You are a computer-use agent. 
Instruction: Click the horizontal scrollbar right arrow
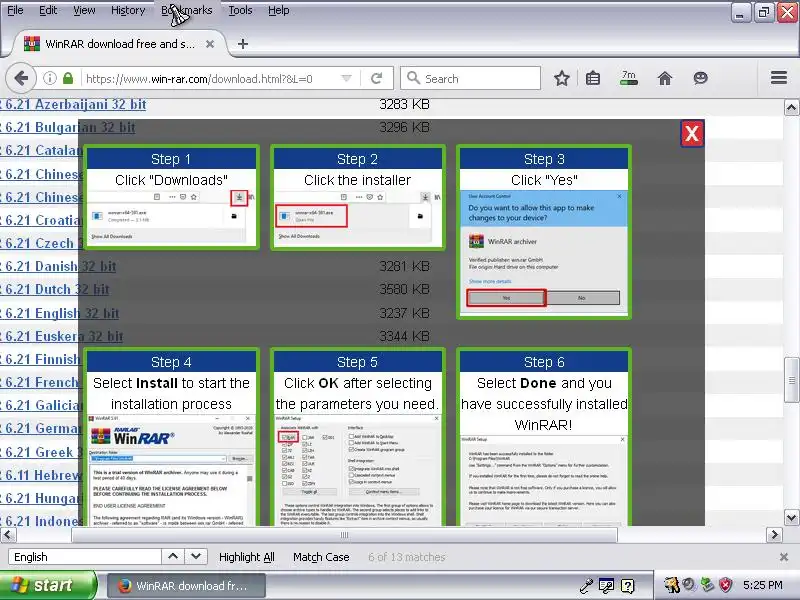774,535
